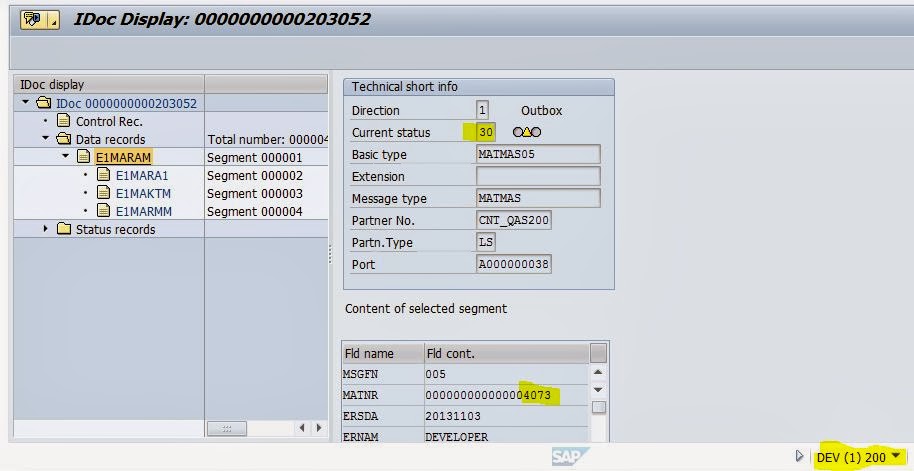Collapse the IDoc 0000000000203052 tree node
This screenshot has width=914, height=471.
click(25, 102)
